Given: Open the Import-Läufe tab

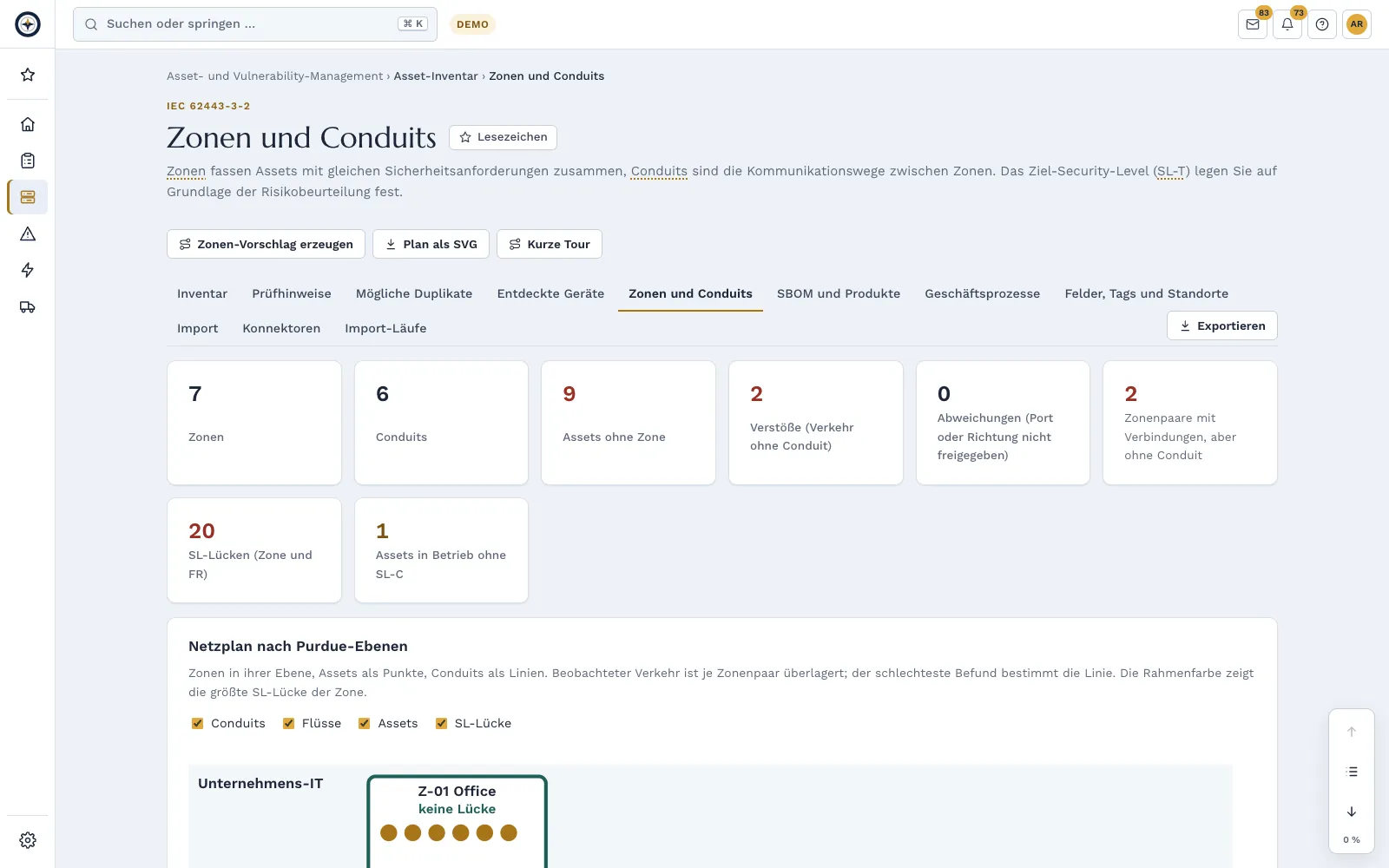Looking at the screenshot, I should pos(385,328).
